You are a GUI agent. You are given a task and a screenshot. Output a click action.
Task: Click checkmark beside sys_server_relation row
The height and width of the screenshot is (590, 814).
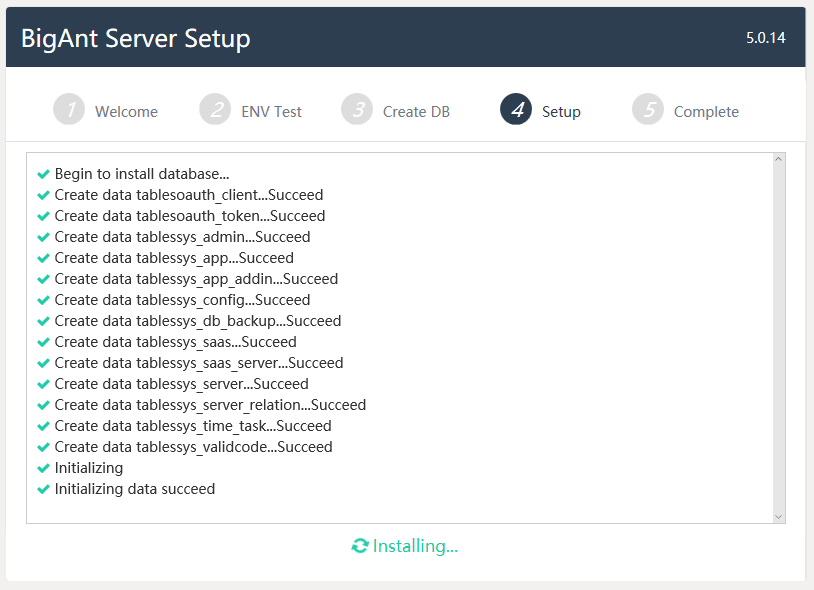44,405
